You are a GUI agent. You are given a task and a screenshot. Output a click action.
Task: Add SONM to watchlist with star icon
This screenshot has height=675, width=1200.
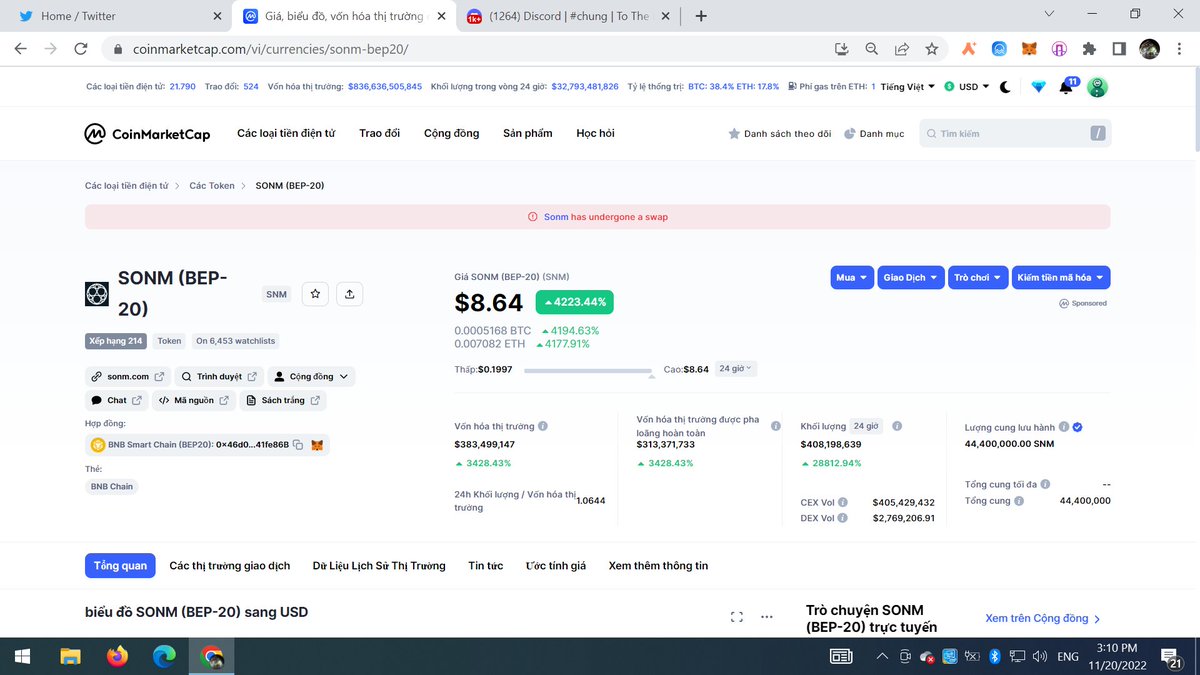315,294
